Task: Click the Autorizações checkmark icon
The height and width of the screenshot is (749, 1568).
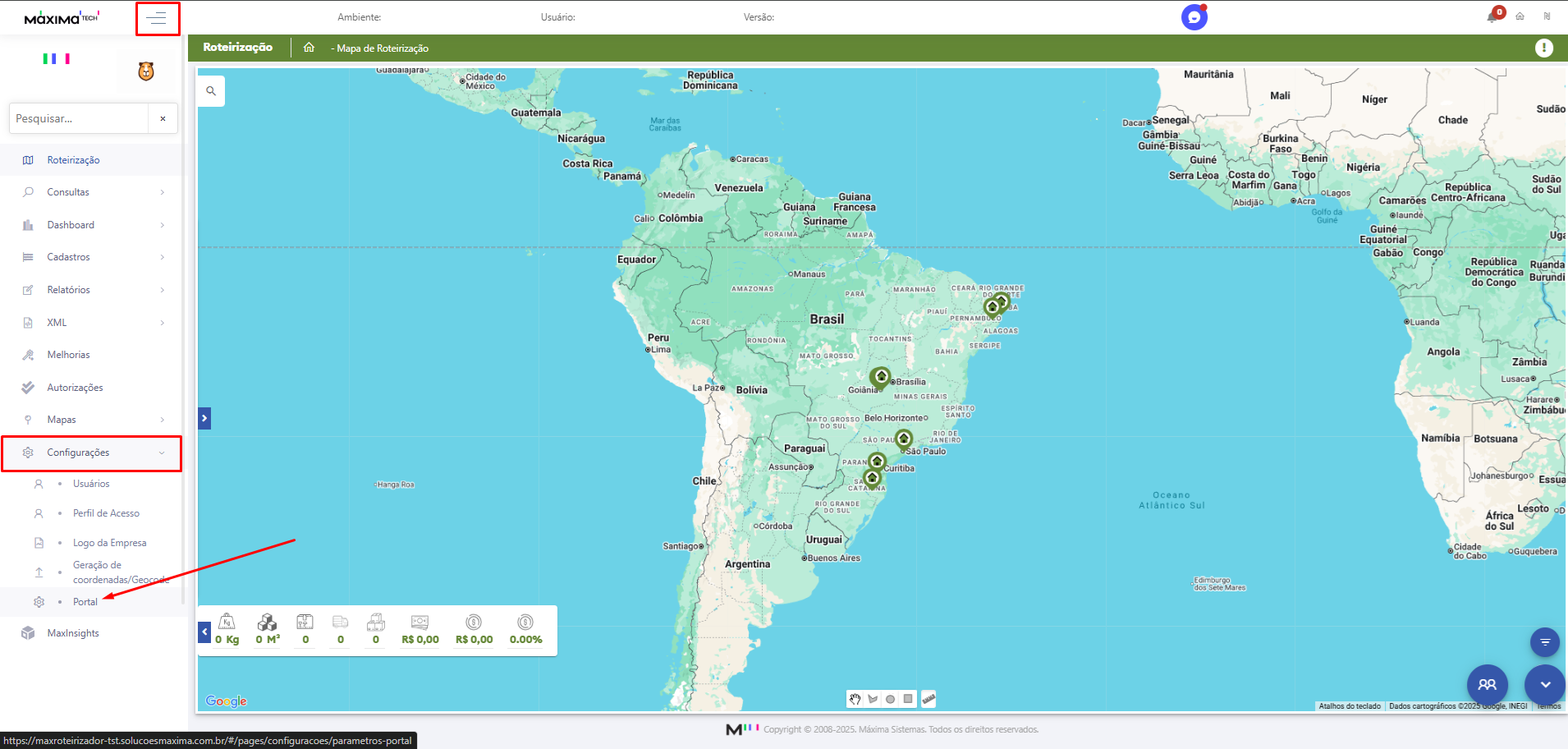Action: [x=28, y=388]
